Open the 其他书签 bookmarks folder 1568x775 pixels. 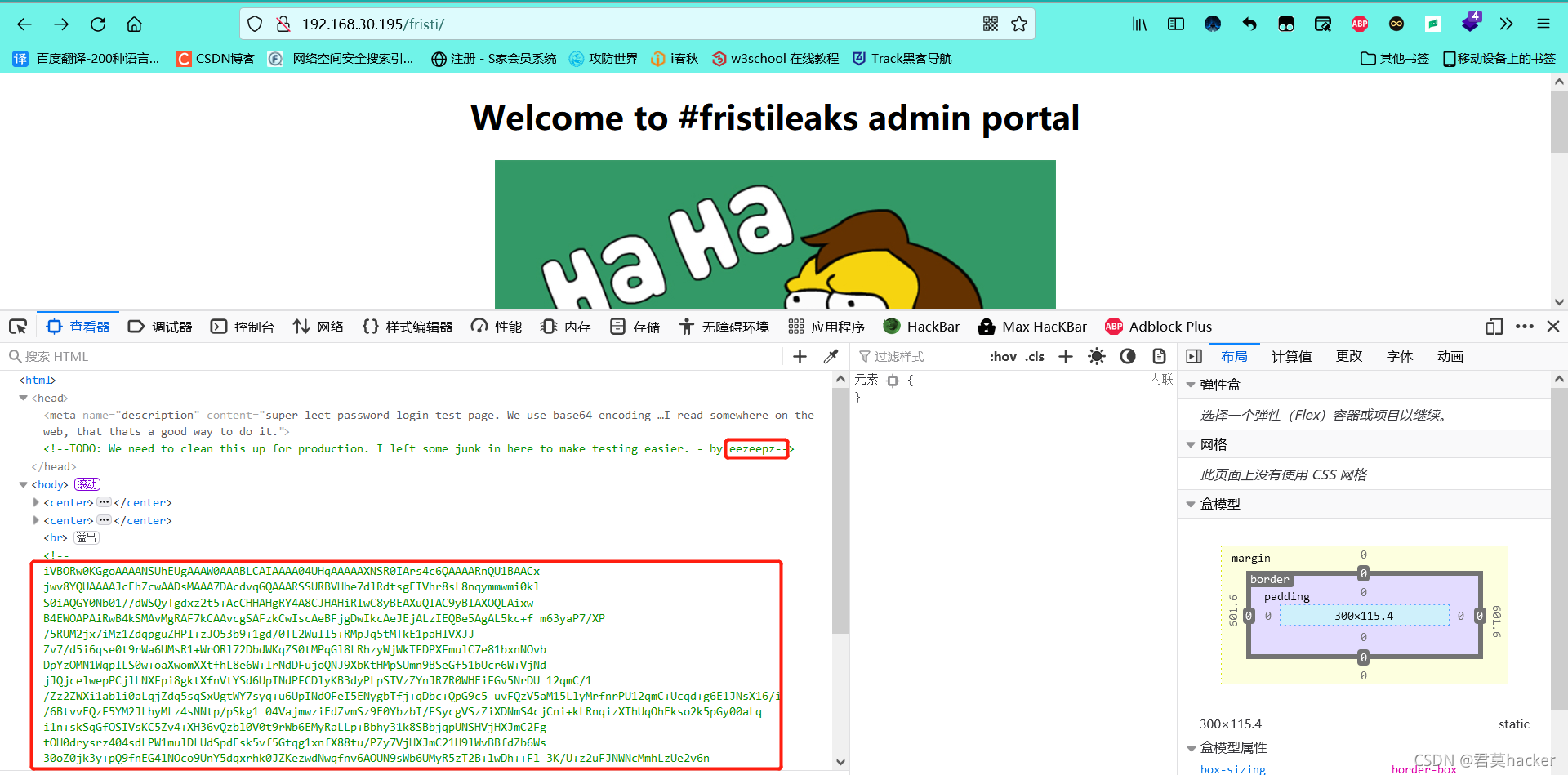click(x=1395, y=59)
